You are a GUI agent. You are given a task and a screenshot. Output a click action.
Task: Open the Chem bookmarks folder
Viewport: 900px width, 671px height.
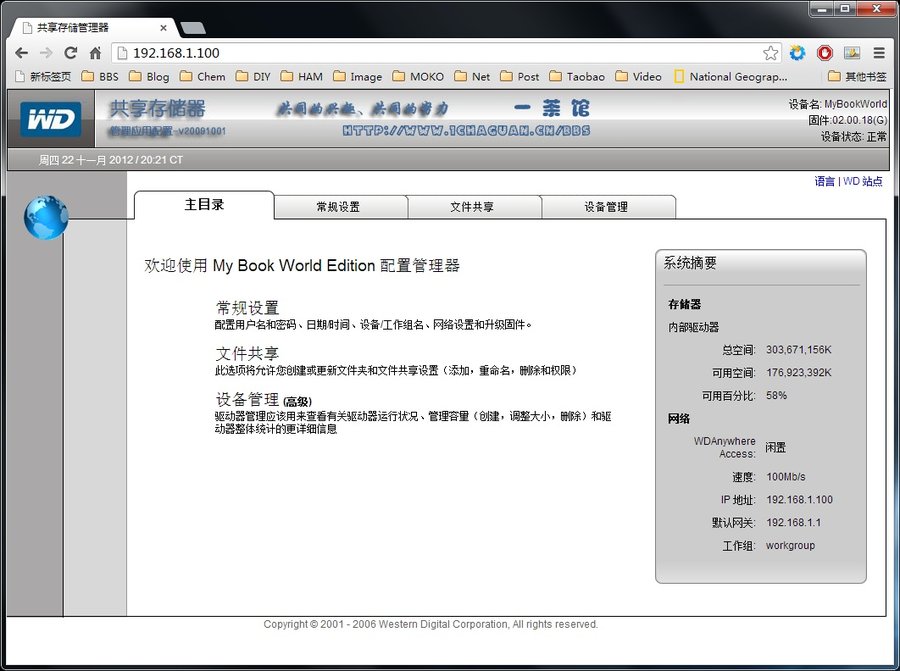click(203, 76)
